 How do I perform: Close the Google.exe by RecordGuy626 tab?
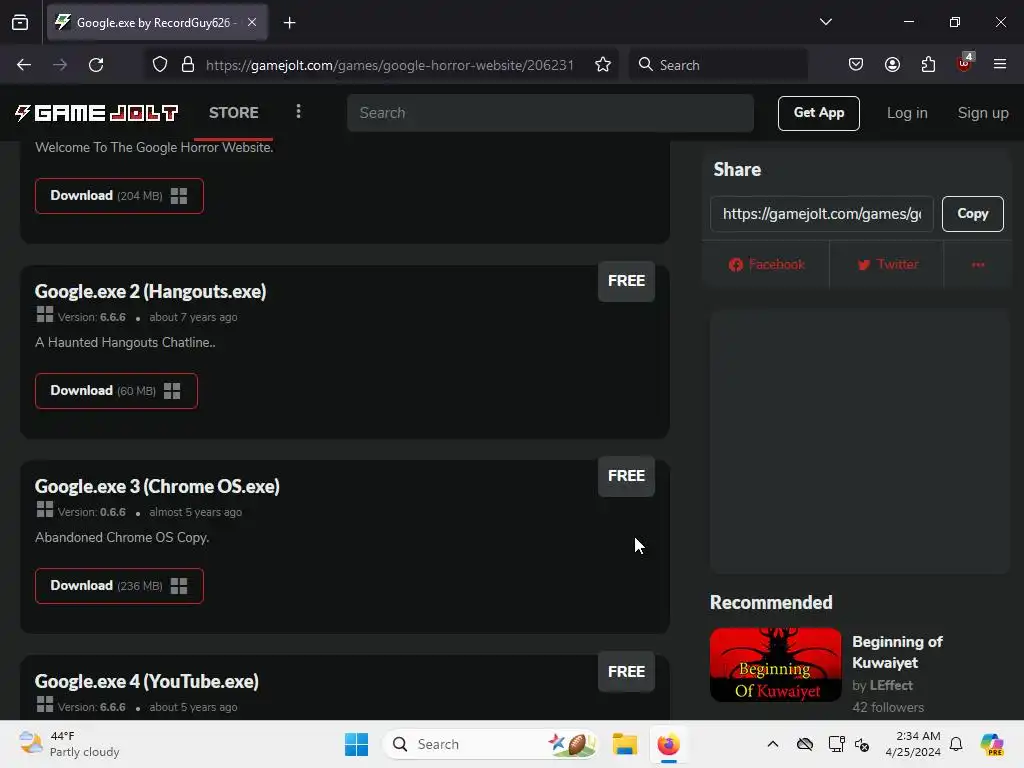(x=252, y=22)
